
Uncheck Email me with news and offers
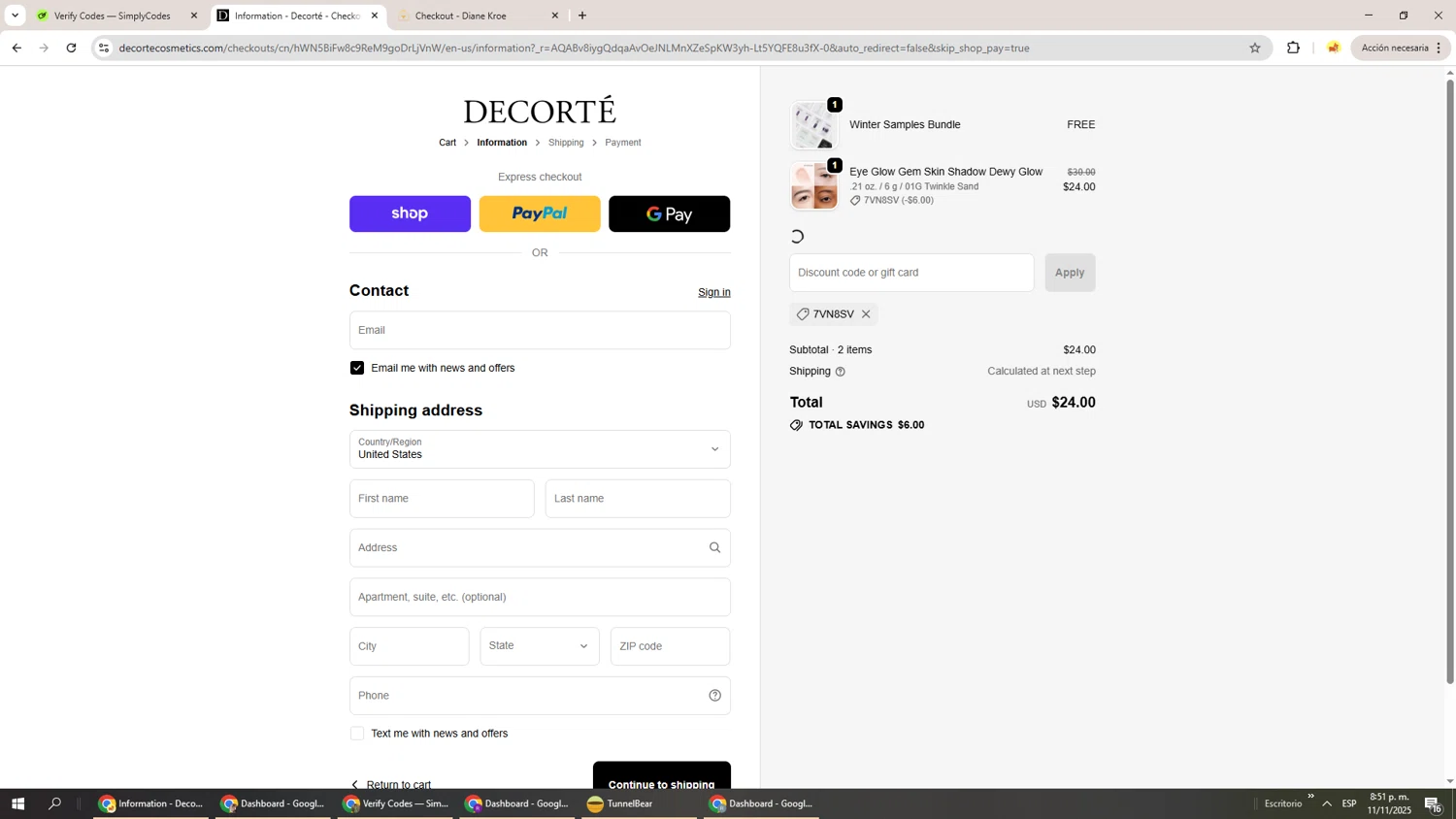pos(357,368)
